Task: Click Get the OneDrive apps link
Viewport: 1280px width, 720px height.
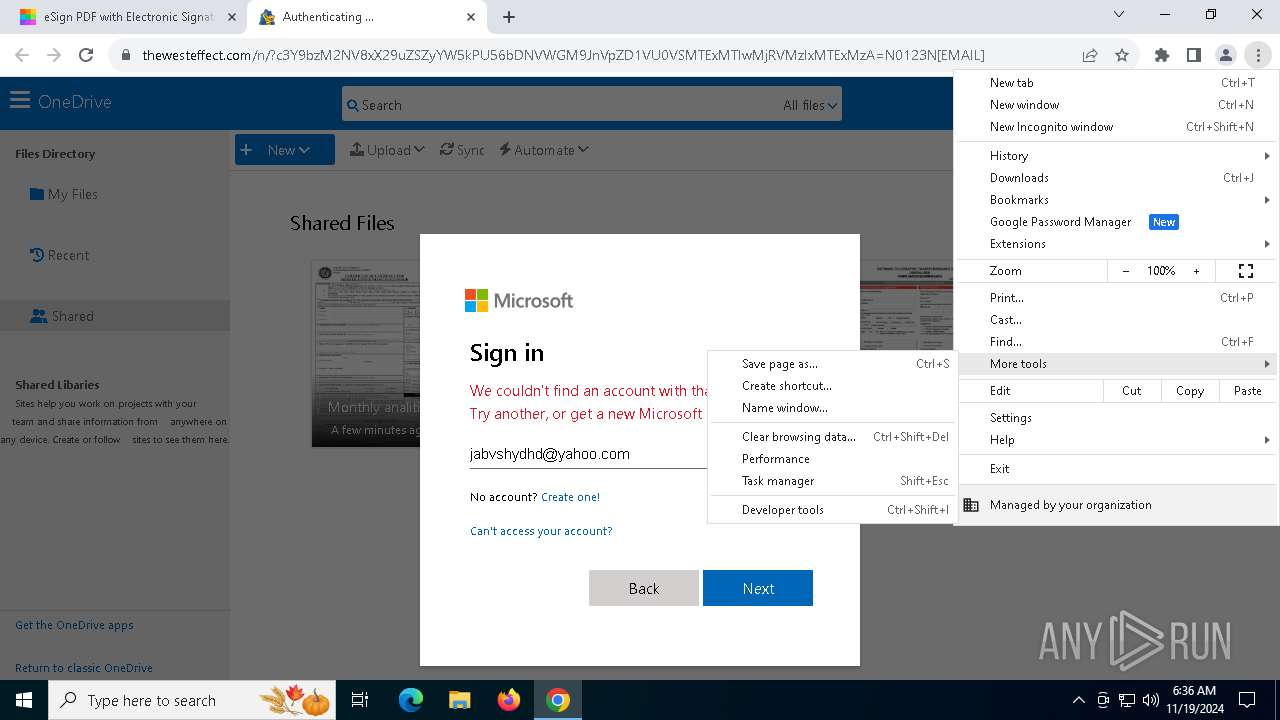Action: 74,625
